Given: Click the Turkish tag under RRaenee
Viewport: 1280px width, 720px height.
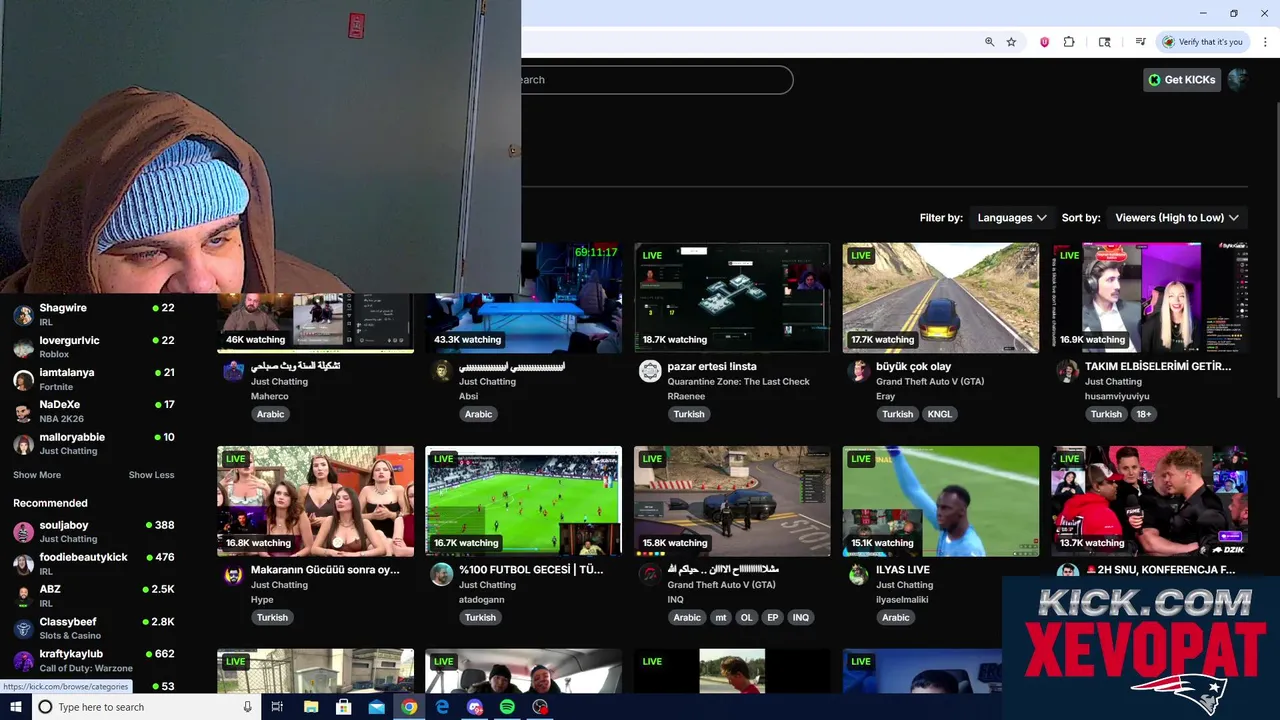Looking at the screenshot, I should [689, 414].
